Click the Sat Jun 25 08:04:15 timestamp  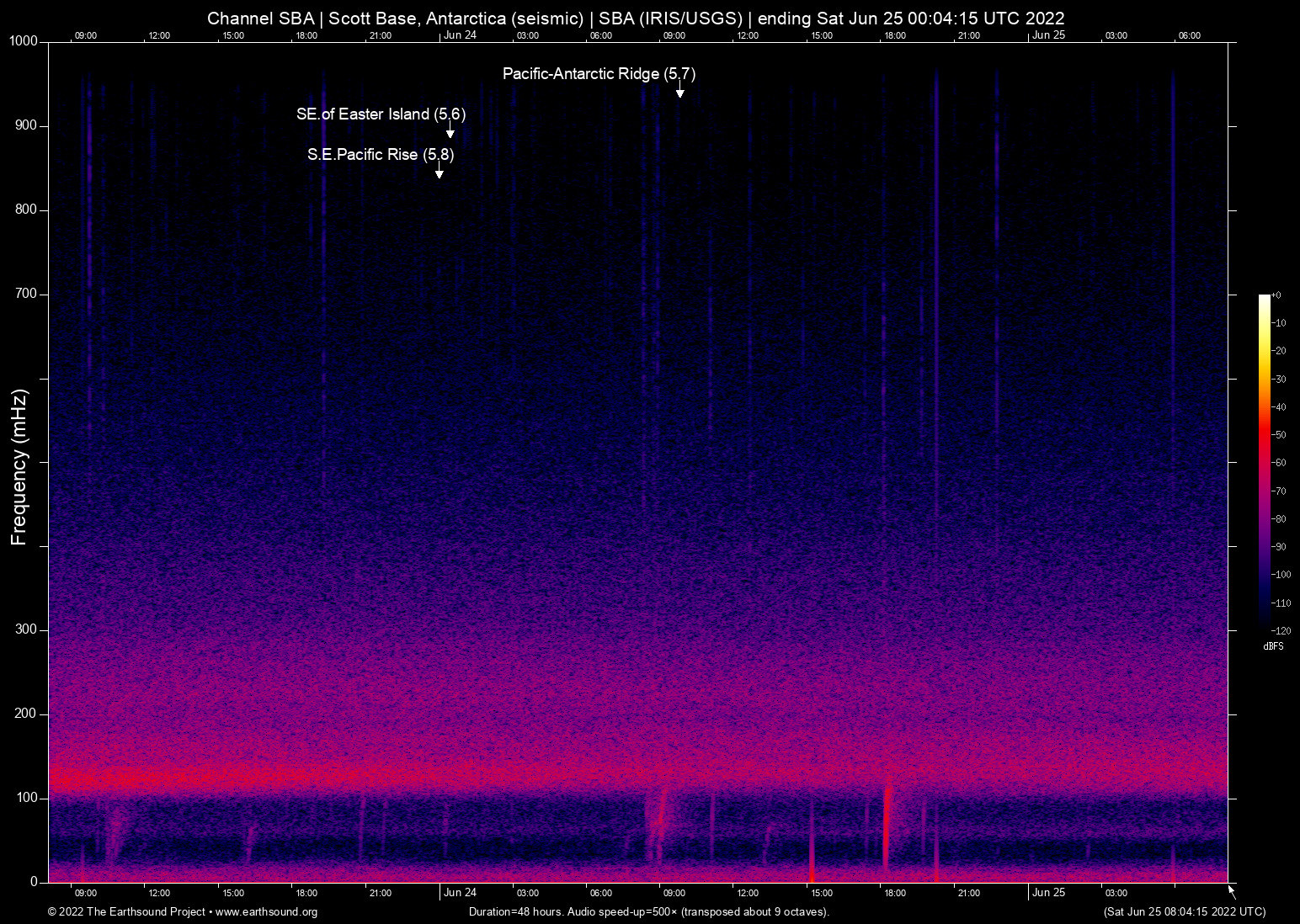tap(1184, 912)
